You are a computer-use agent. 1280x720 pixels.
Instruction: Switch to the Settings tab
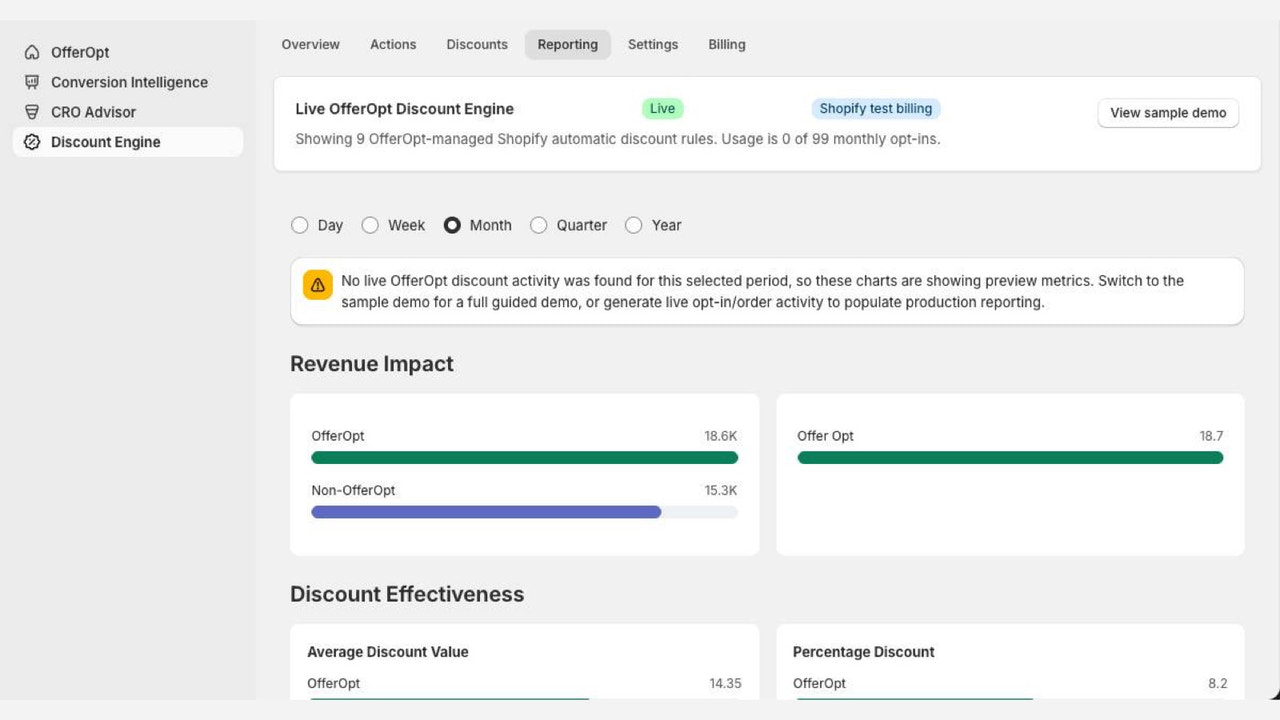653,44
